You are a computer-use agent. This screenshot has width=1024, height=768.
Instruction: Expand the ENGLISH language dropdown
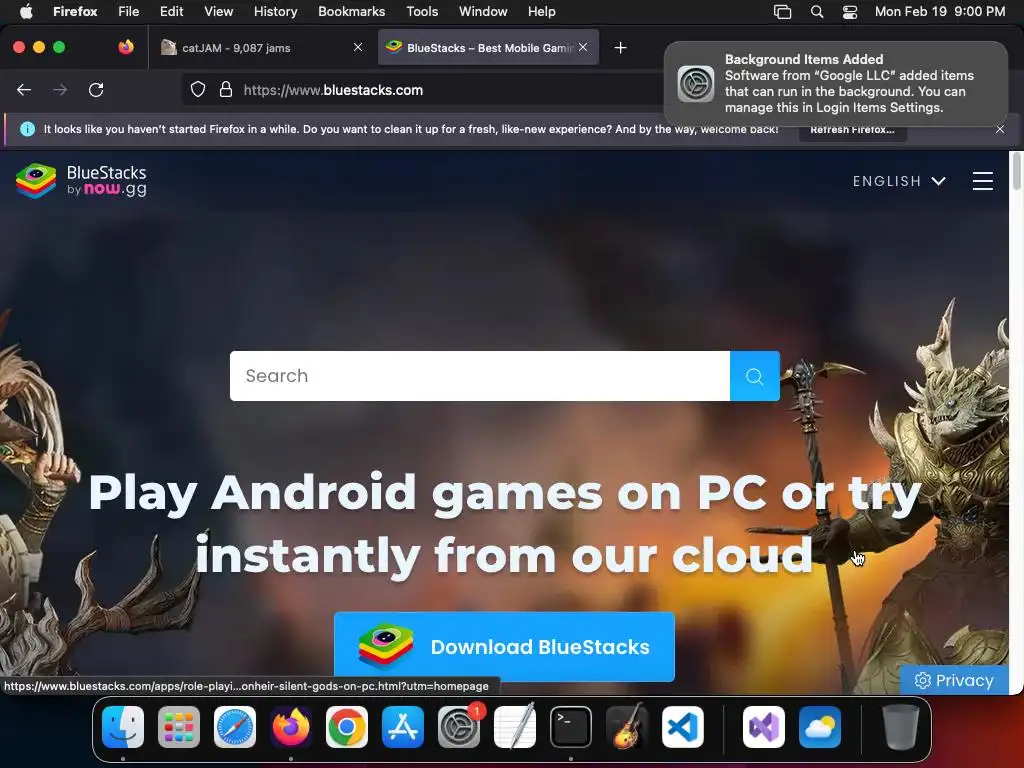point(899,181)
